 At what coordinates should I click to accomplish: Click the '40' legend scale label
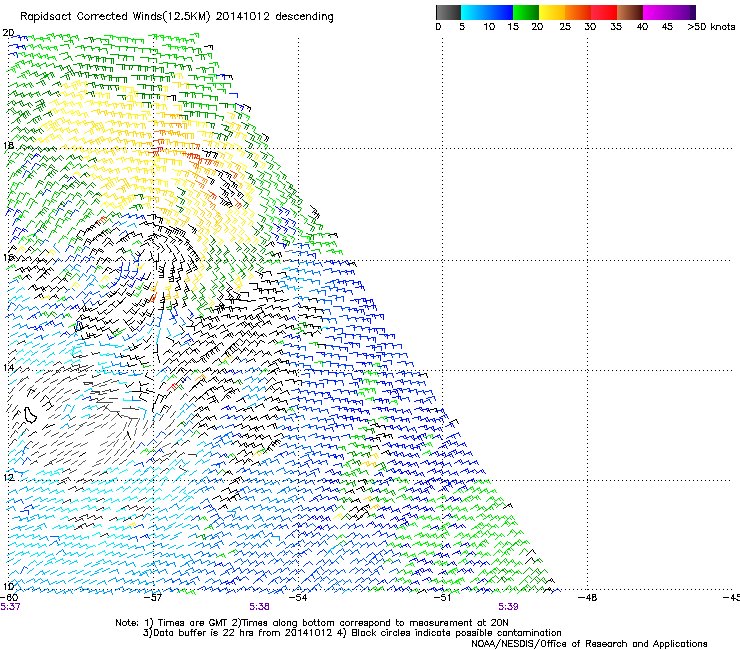click(642, 27)
